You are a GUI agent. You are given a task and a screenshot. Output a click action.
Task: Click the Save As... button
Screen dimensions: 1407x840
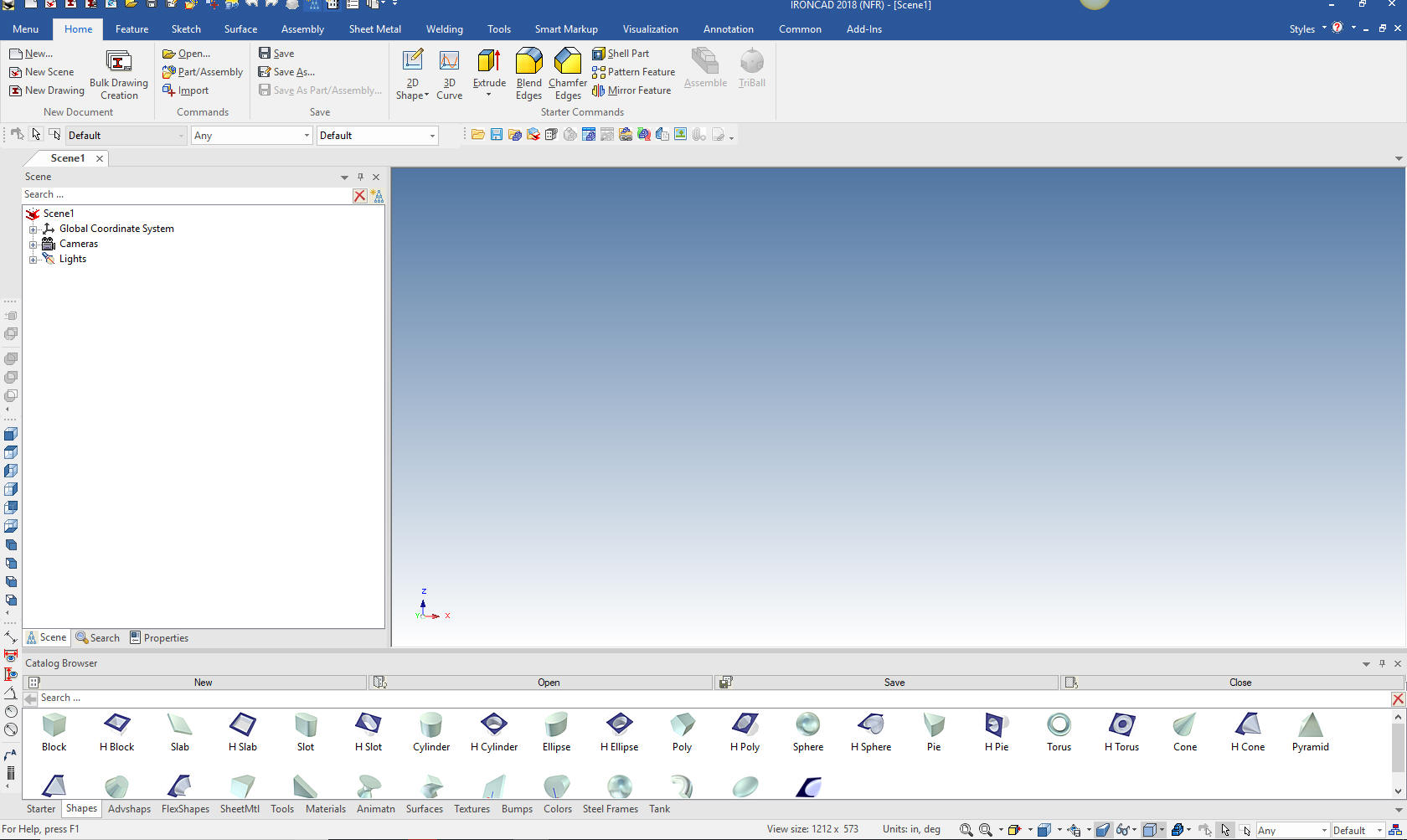[x=286, y=72]
